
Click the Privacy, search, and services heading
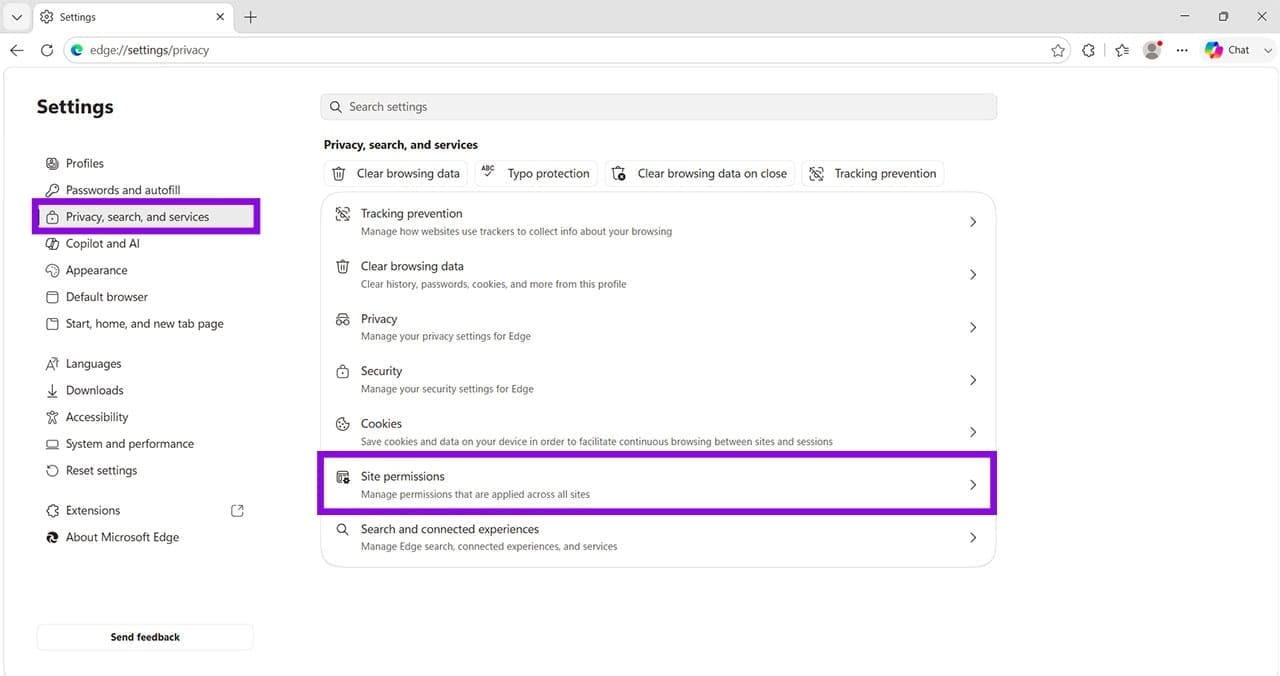[401, 145]
